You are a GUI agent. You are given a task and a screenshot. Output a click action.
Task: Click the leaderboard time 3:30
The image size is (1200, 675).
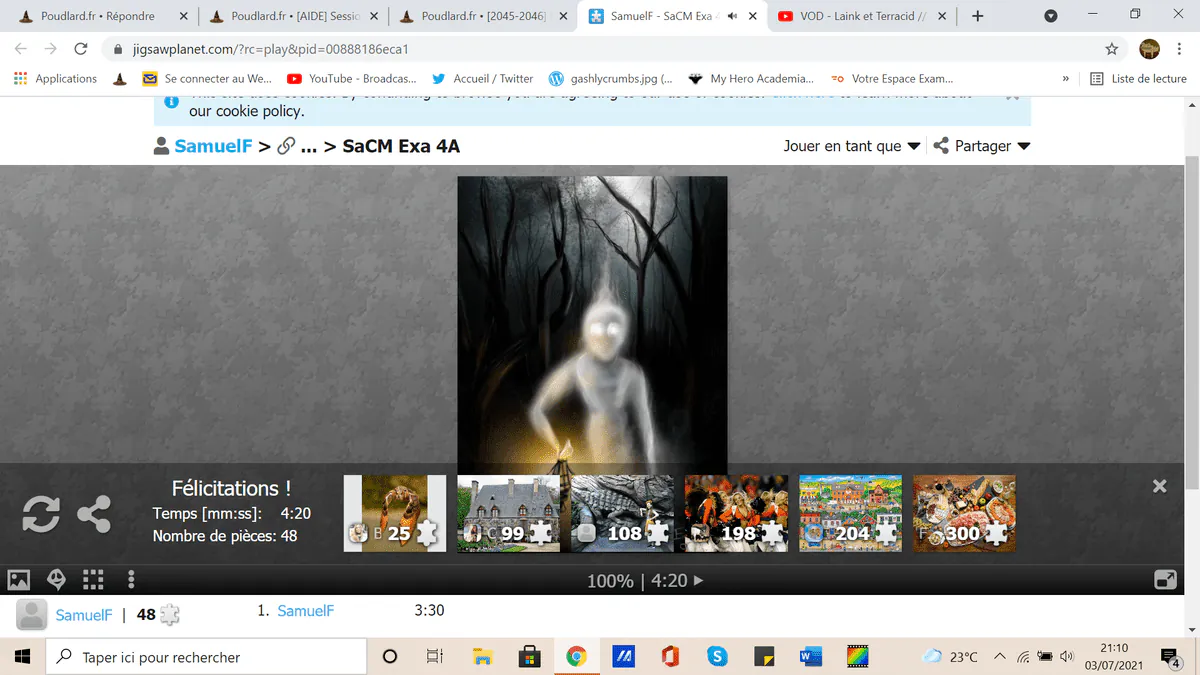click(x=429, y=610)
